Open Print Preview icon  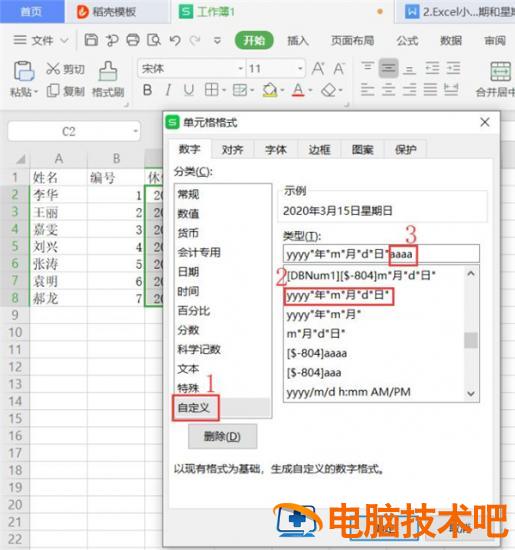tap(154, 40)
